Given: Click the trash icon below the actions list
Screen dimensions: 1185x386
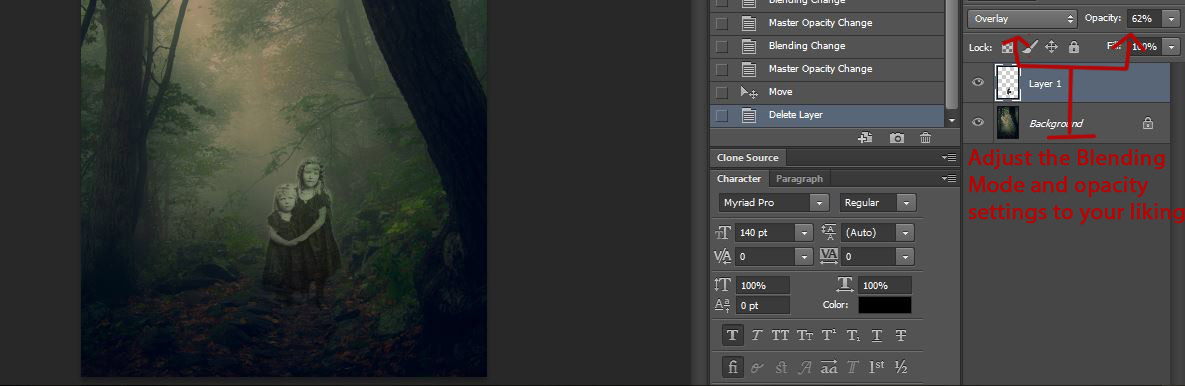Looking at the screenshot, I should [925, 137].
